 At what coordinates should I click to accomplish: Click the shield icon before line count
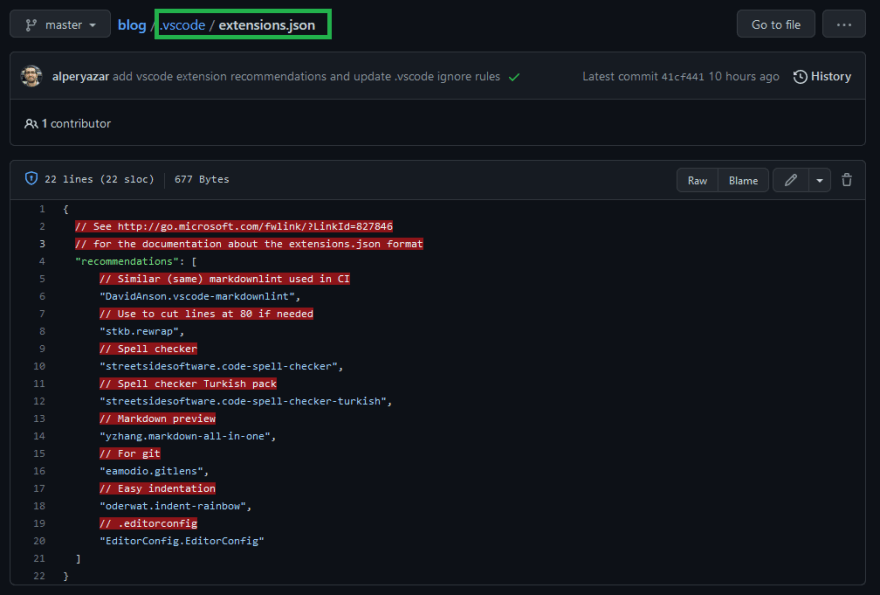point(30,179)
